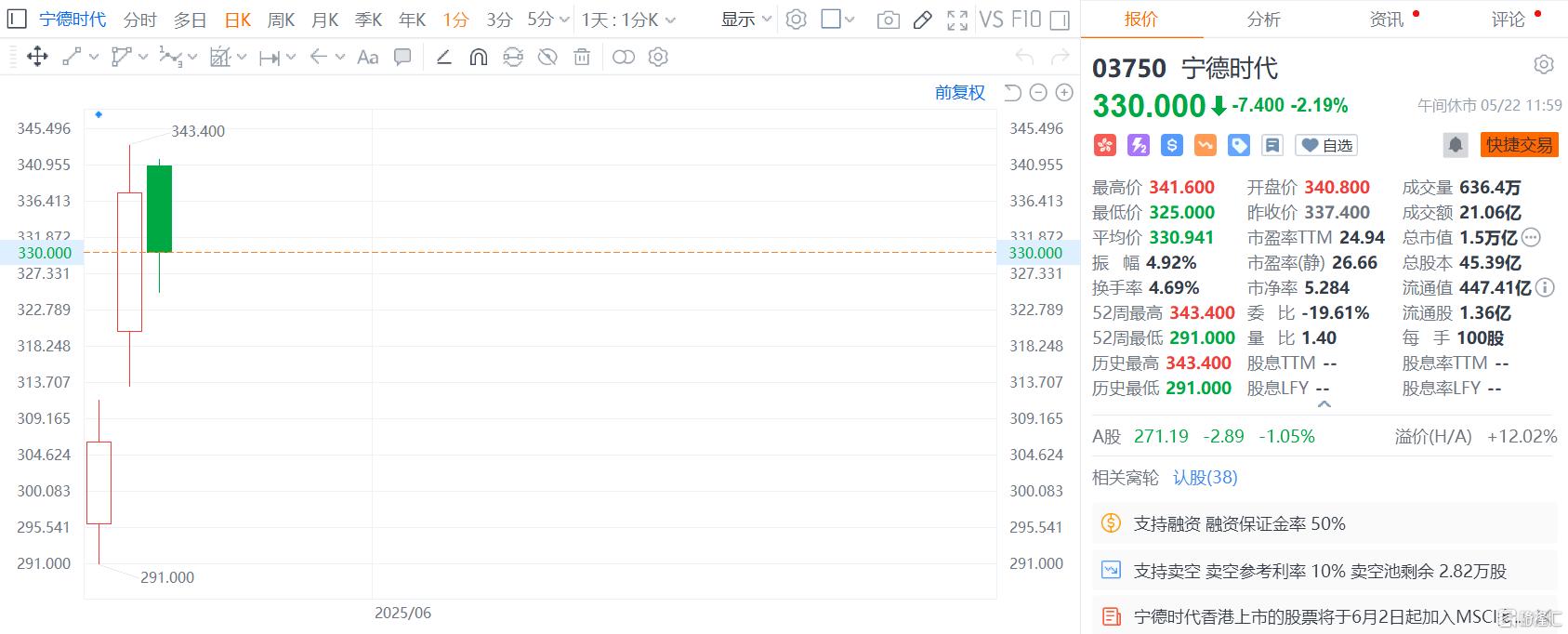
Task: Select the 月K monthly chart
Action: [x=324, y=20]
